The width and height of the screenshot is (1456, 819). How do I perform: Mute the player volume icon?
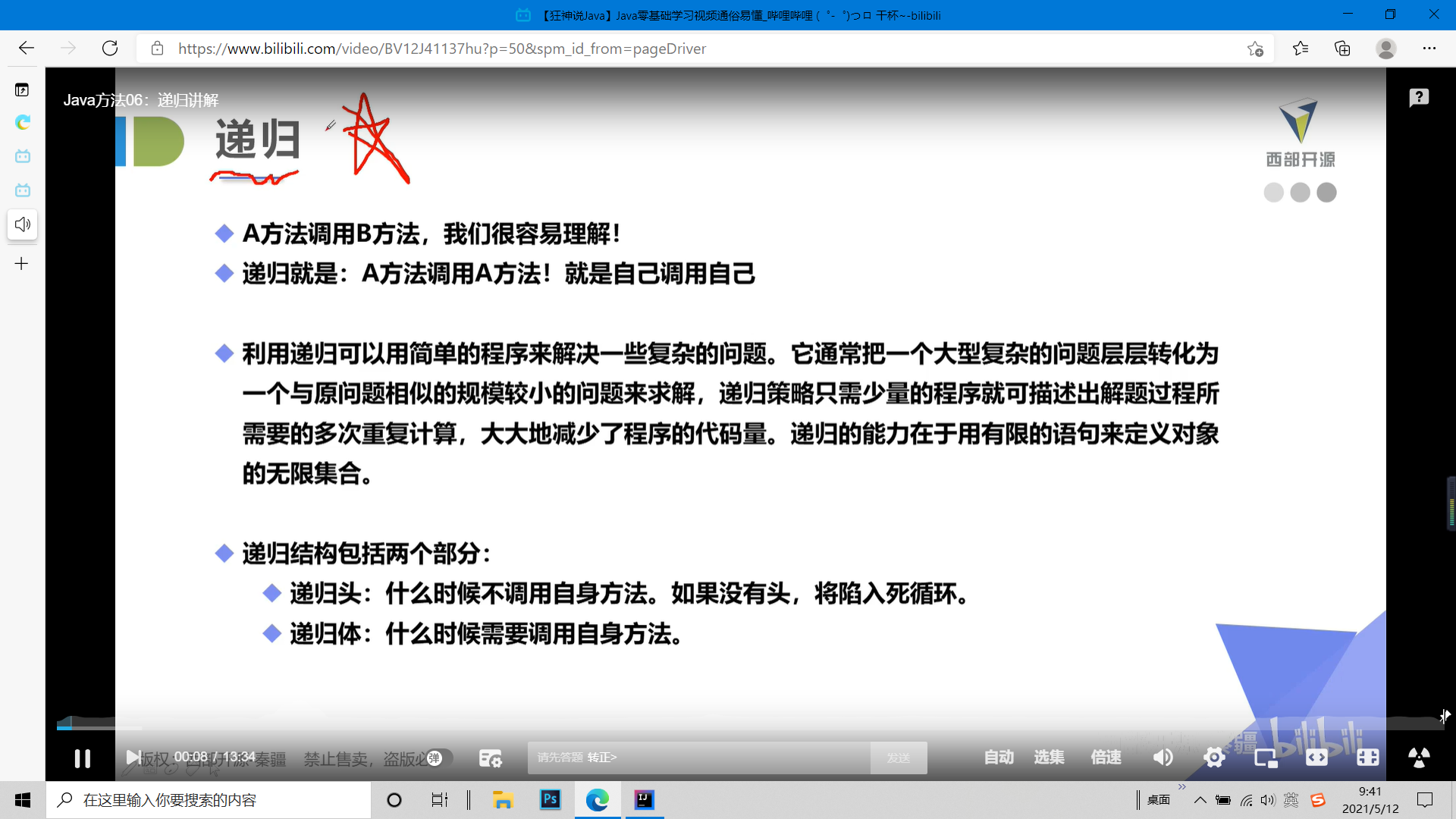[1163, 758]
